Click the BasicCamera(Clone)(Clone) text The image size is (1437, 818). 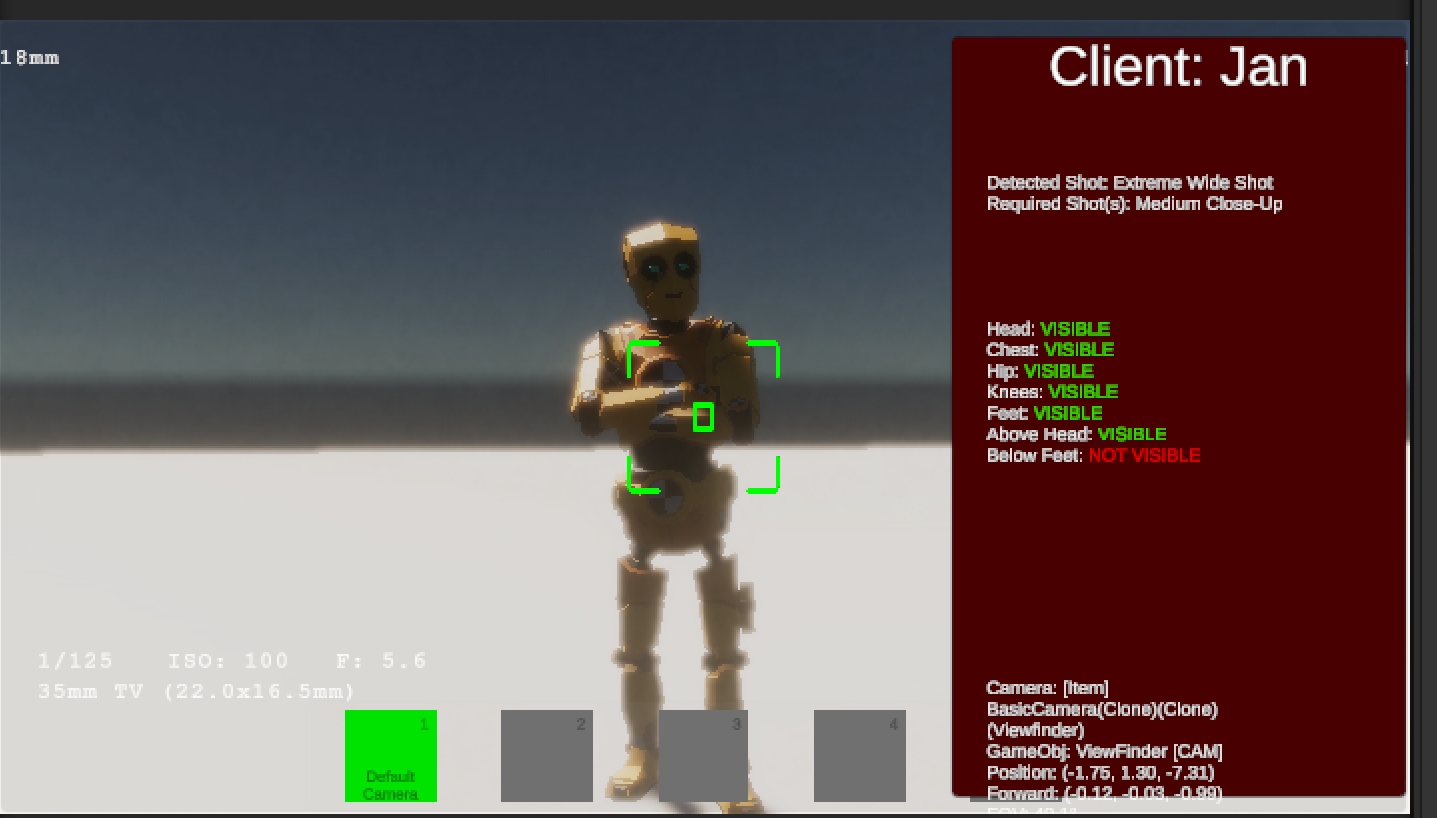pos(1102,709)
